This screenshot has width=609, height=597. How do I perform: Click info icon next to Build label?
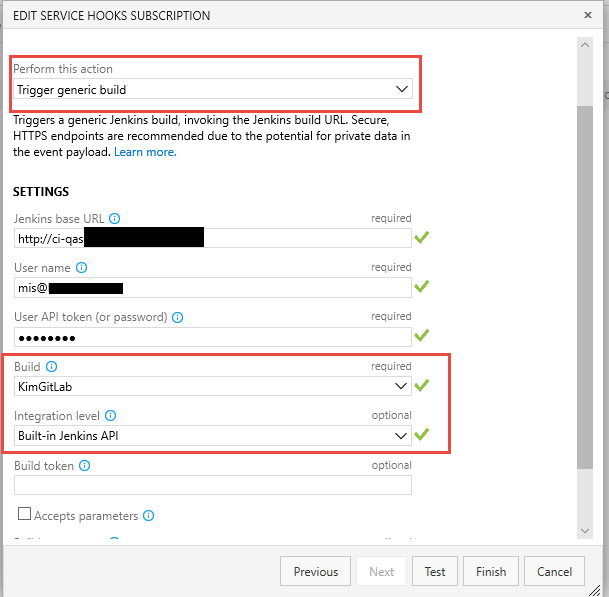(x=51, y=367)
